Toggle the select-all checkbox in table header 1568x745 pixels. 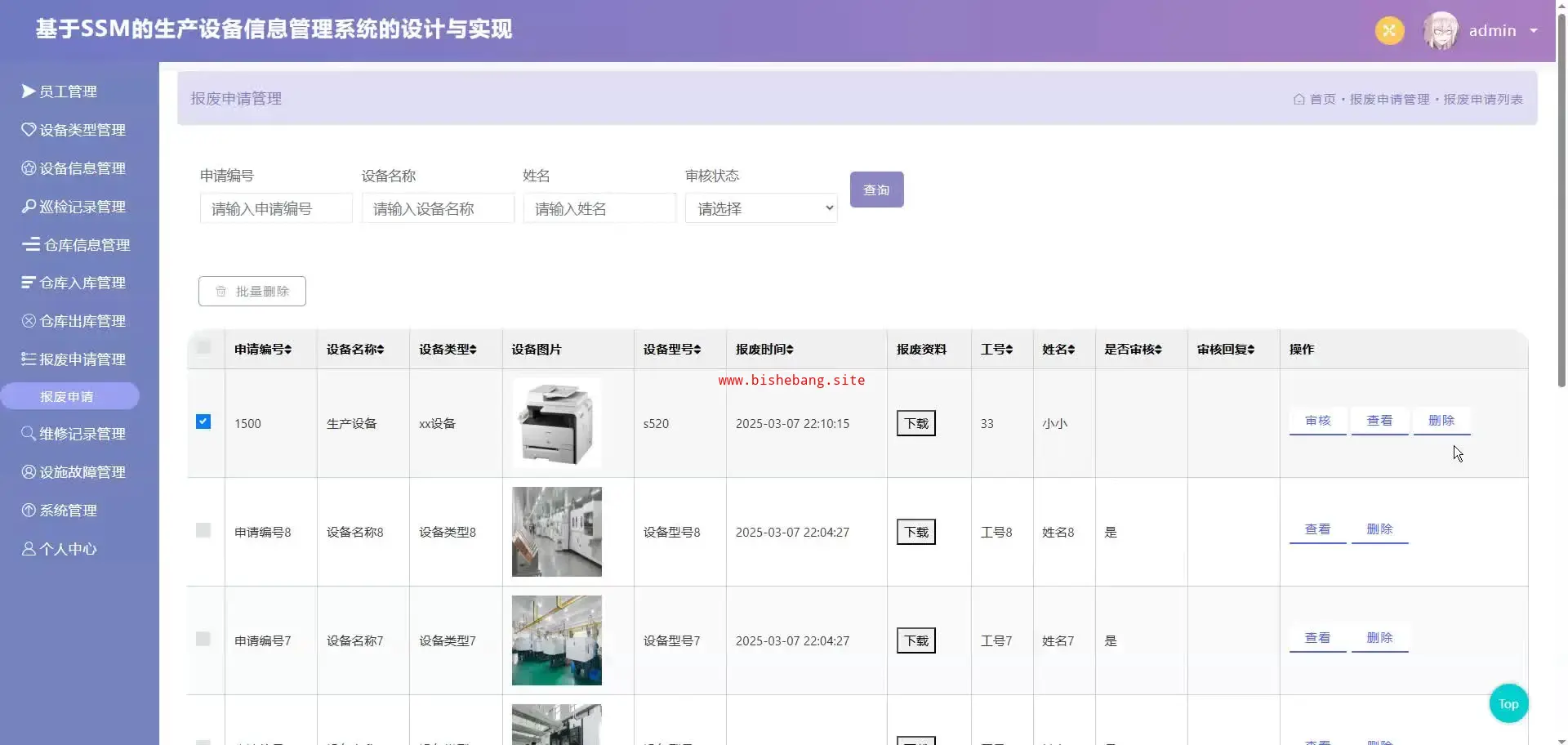tap(203, 347)
